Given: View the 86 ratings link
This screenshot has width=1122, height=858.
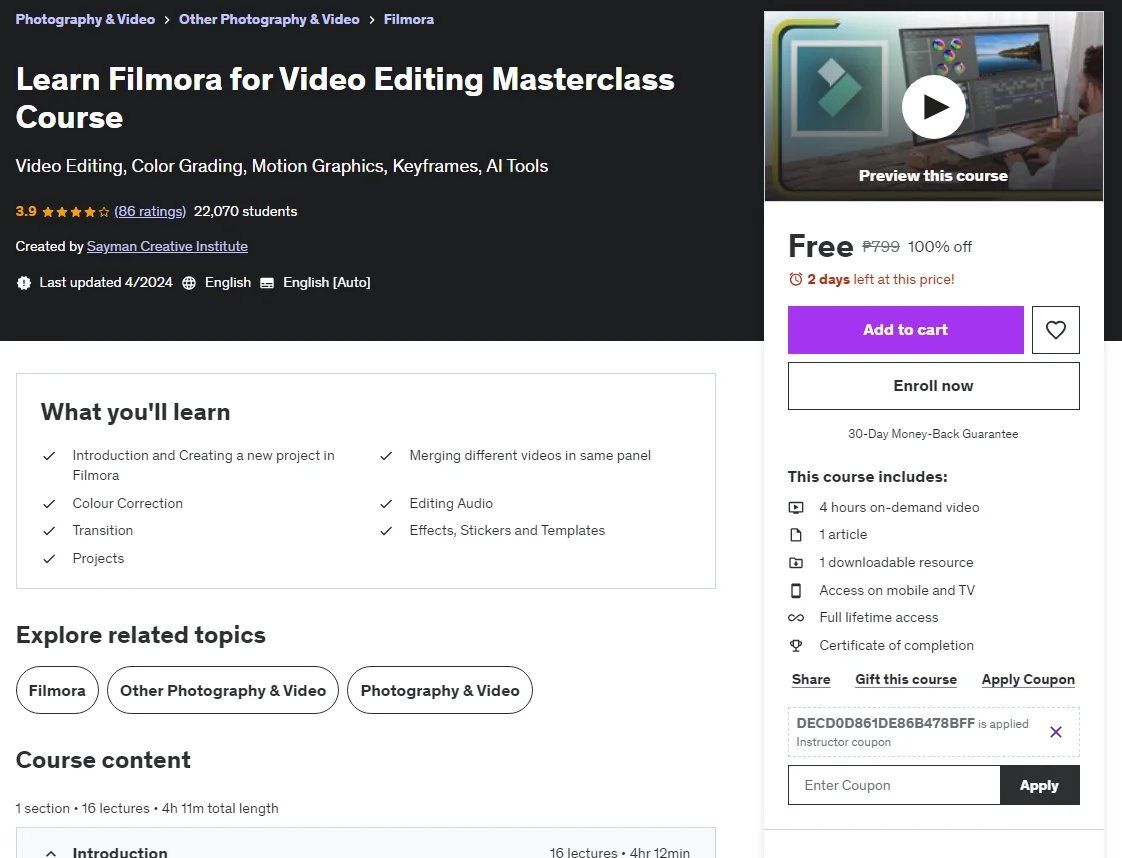Looking at the screenshot, I should 150,211.
